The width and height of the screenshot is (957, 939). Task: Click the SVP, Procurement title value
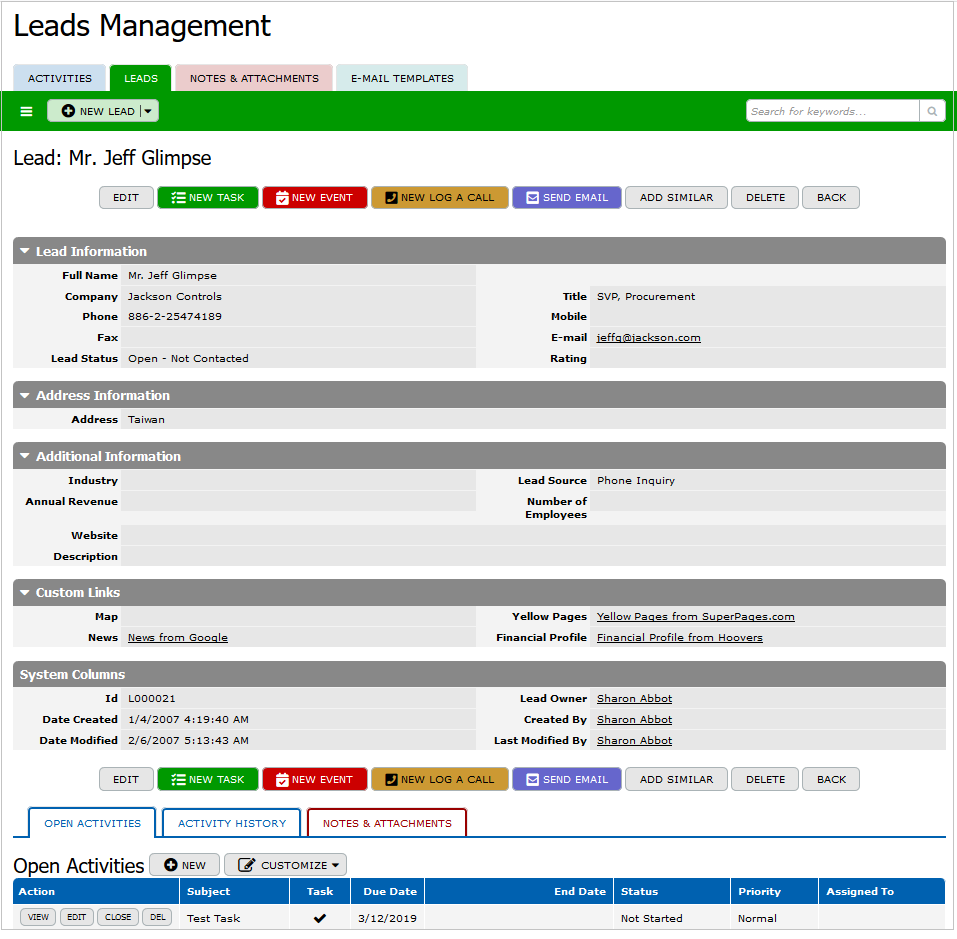coord(646,297)
